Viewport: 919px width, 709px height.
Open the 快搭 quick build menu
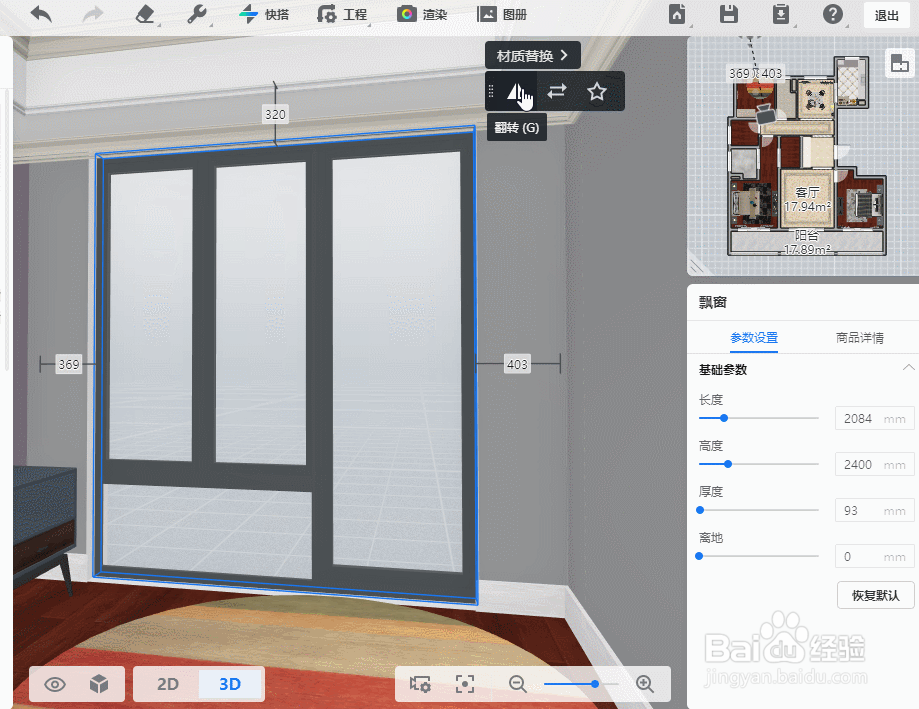coord(264,14)
